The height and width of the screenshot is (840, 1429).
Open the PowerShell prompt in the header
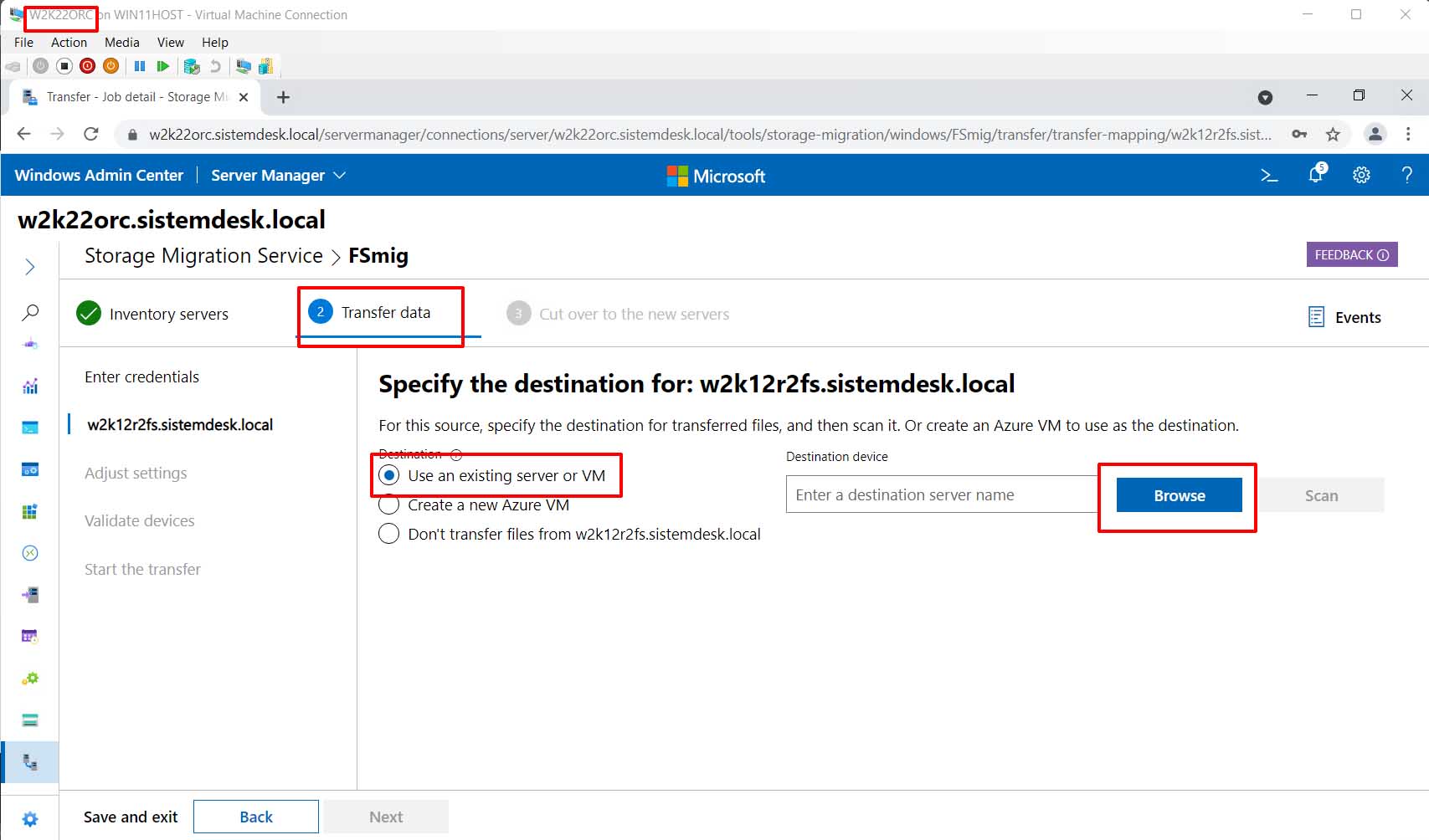(x=1269, y=175)
